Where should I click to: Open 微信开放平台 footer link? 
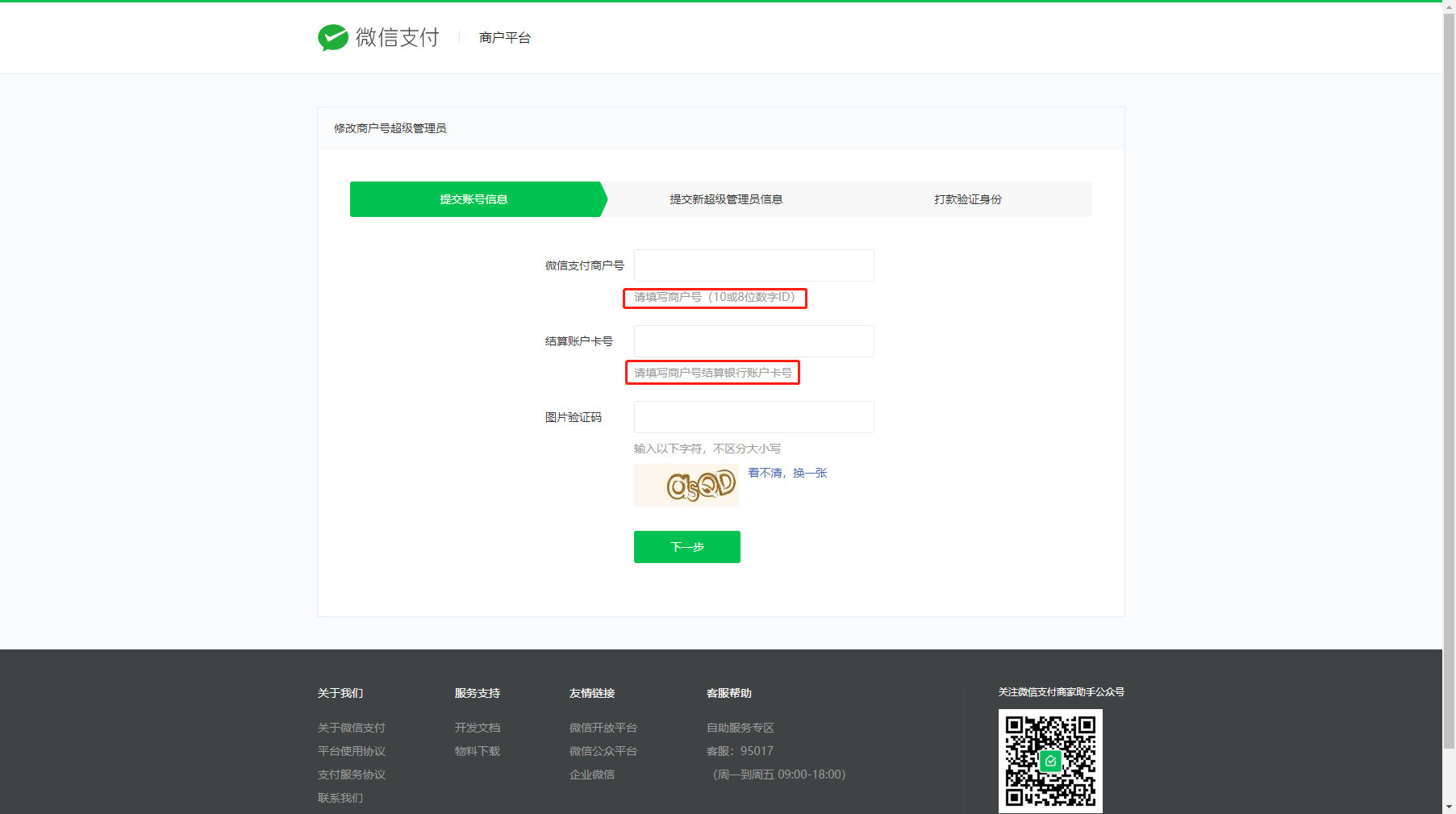pos(603,728)
